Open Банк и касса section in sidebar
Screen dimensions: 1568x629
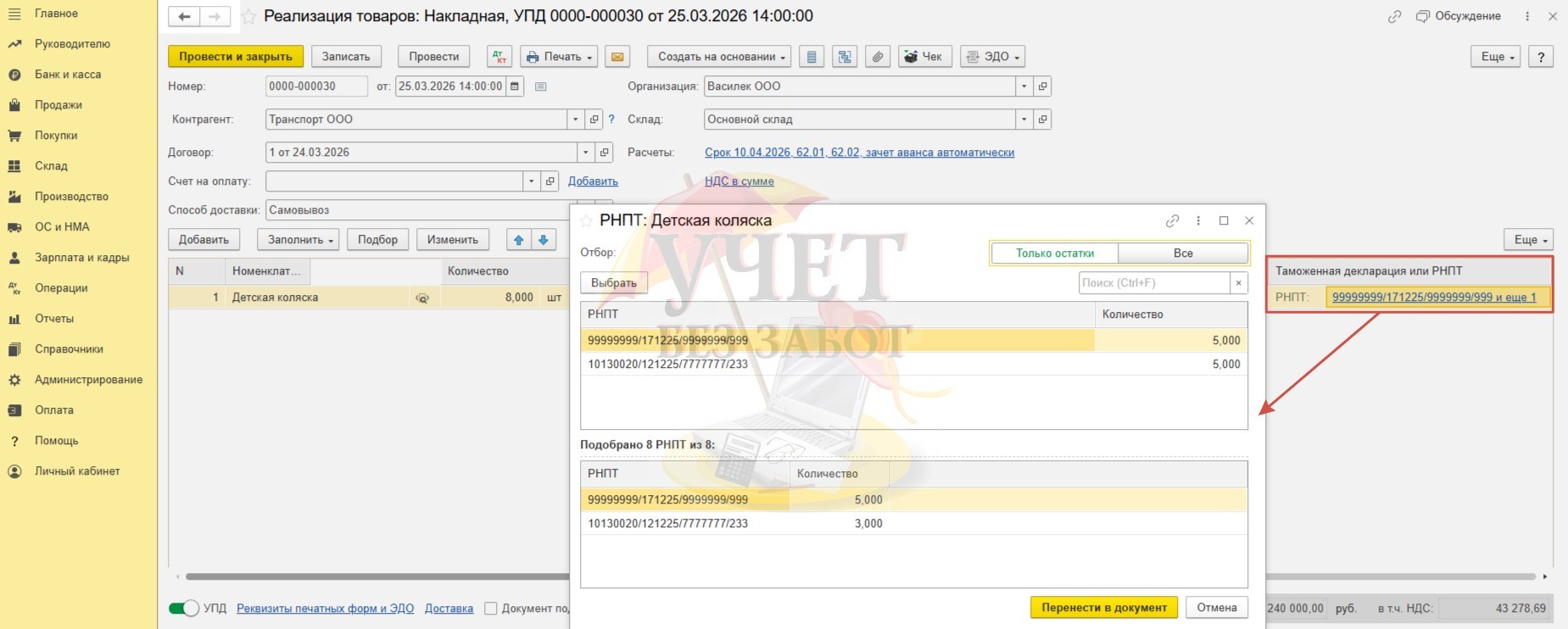[x=68, y=75]
